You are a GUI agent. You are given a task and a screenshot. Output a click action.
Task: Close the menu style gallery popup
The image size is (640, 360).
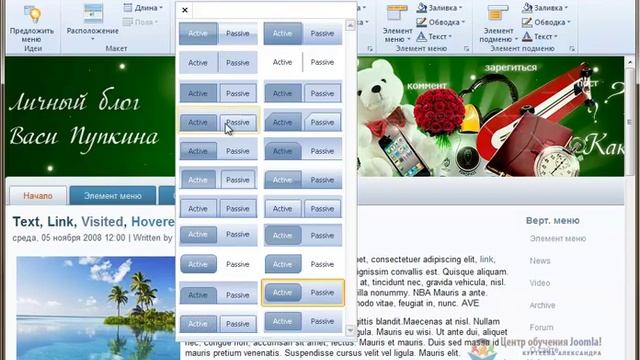[185, 10]
